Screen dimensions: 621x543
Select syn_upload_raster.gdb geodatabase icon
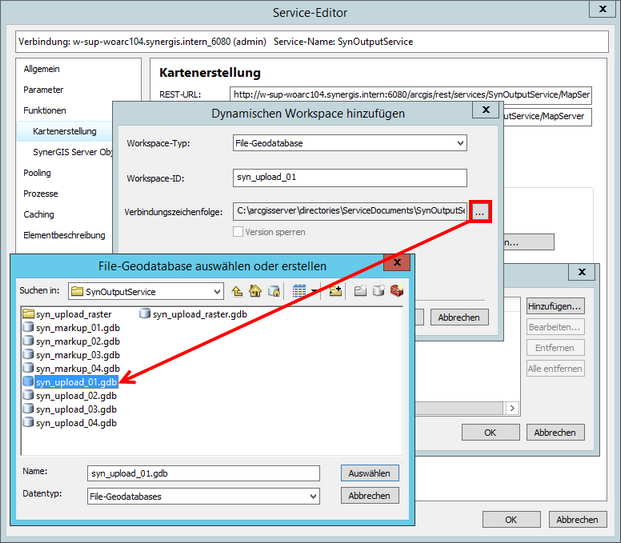(145, 314)
